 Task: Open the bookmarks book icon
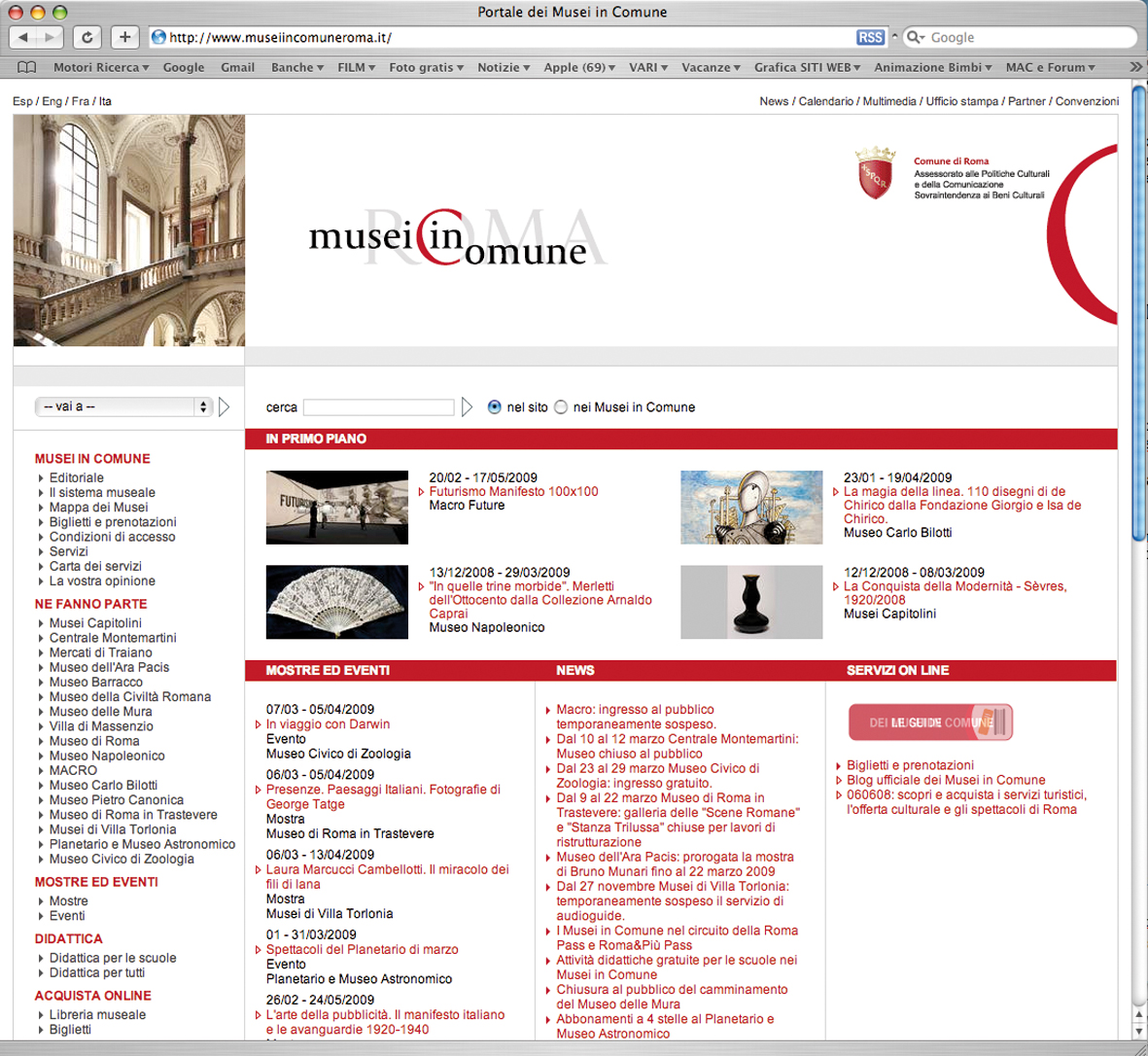pyautogui.click(x=26, y=67)
